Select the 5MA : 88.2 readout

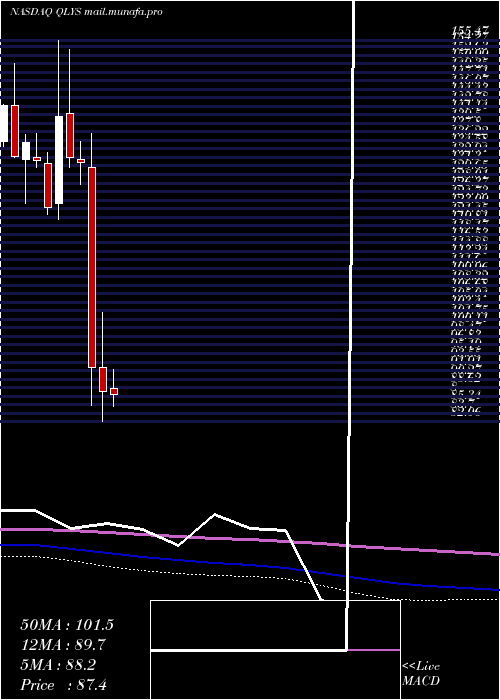click(58, 665)
